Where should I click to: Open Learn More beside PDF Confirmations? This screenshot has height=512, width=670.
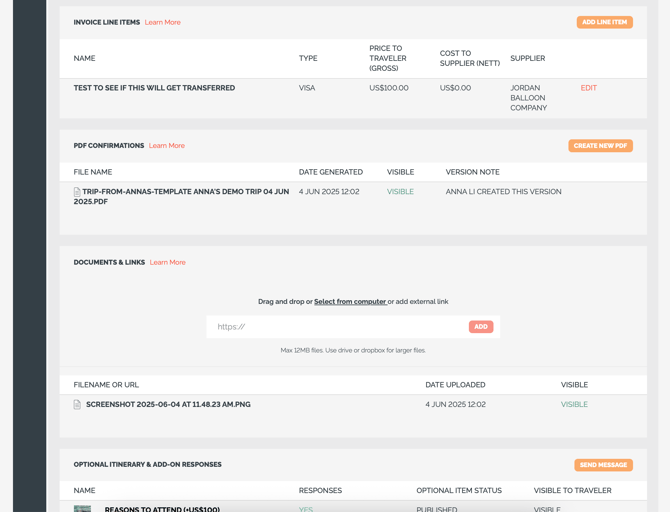[166, 146]
